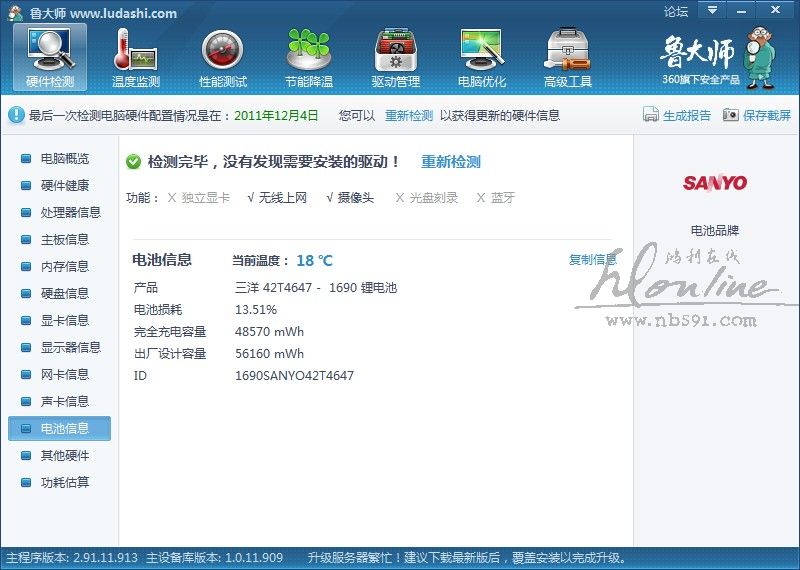Click 复制信息 to copy battery info
The width and height of the screenshot is (800, 570).
point(592,260)
